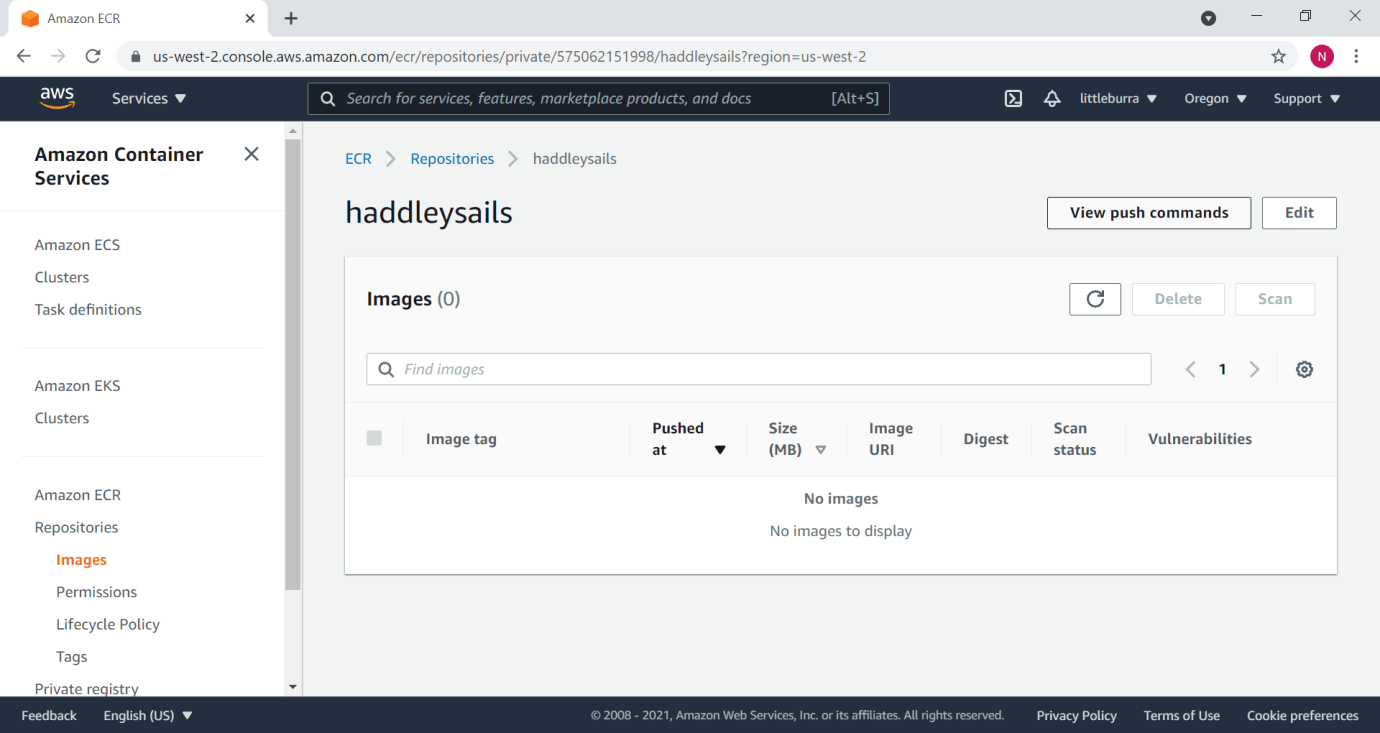Click the browser address bar URL
This screenshot has width=1380, height=733.
[509, 57]
